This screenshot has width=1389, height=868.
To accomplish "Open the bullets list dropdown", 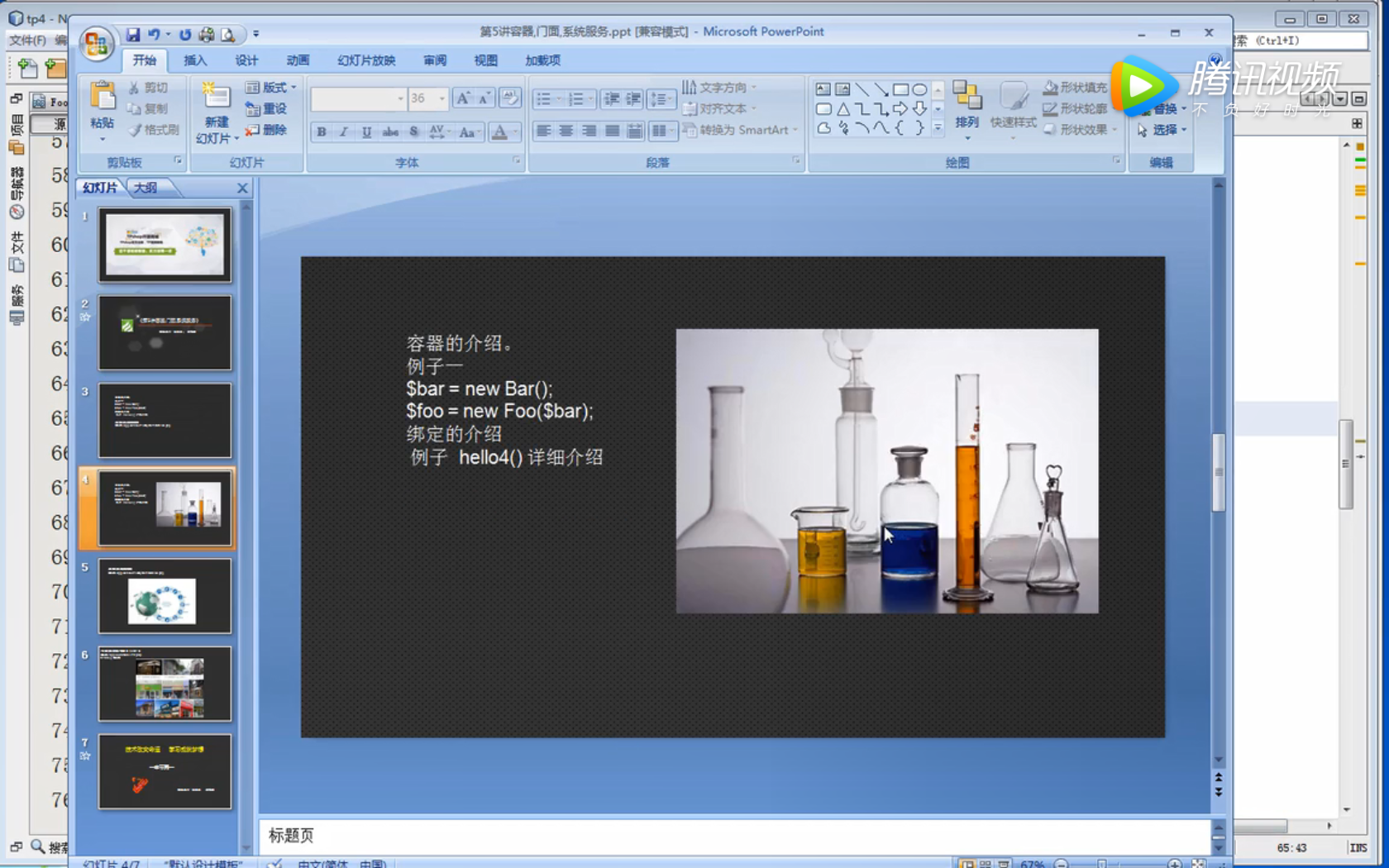I will click(560, 99).
